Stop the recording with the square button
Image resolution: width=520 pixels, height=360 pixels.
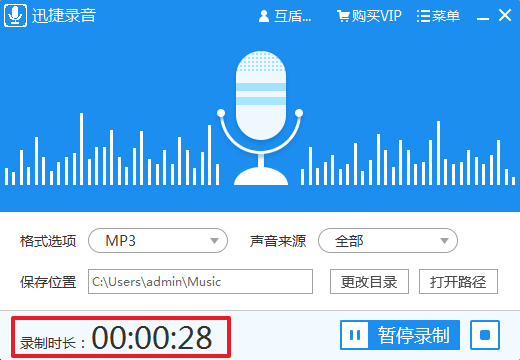tap(485, 335)
